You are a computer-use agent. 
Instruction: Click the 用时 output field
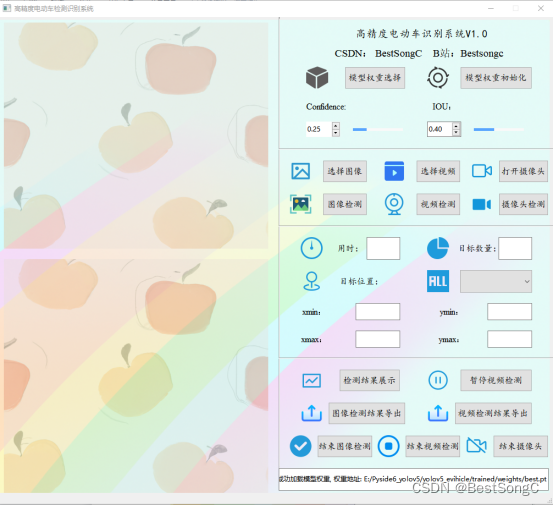(383, 248)
